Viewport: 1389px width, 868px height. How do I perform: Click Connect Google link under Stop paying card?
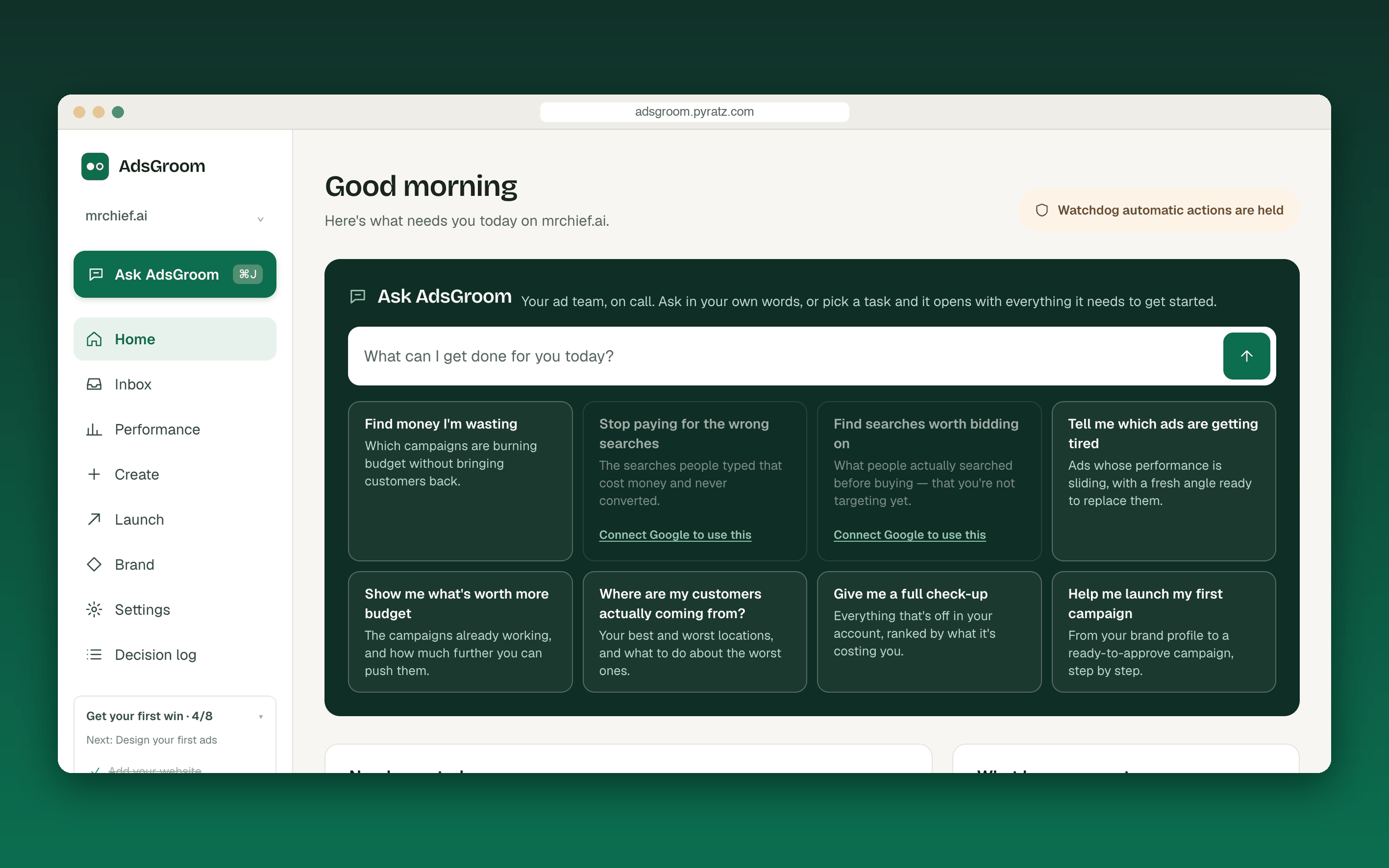point(675,534)
